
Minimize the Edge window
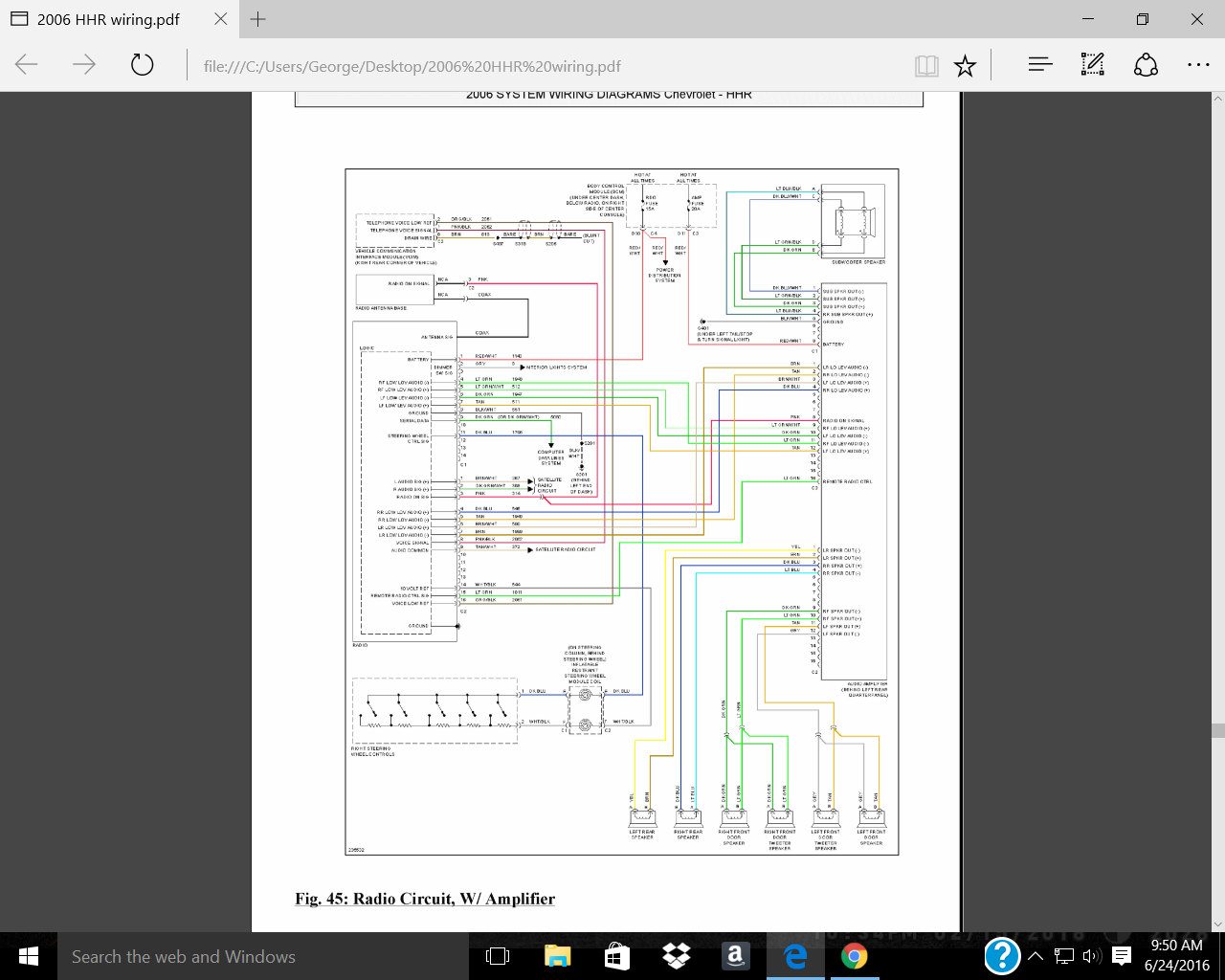1088,19
